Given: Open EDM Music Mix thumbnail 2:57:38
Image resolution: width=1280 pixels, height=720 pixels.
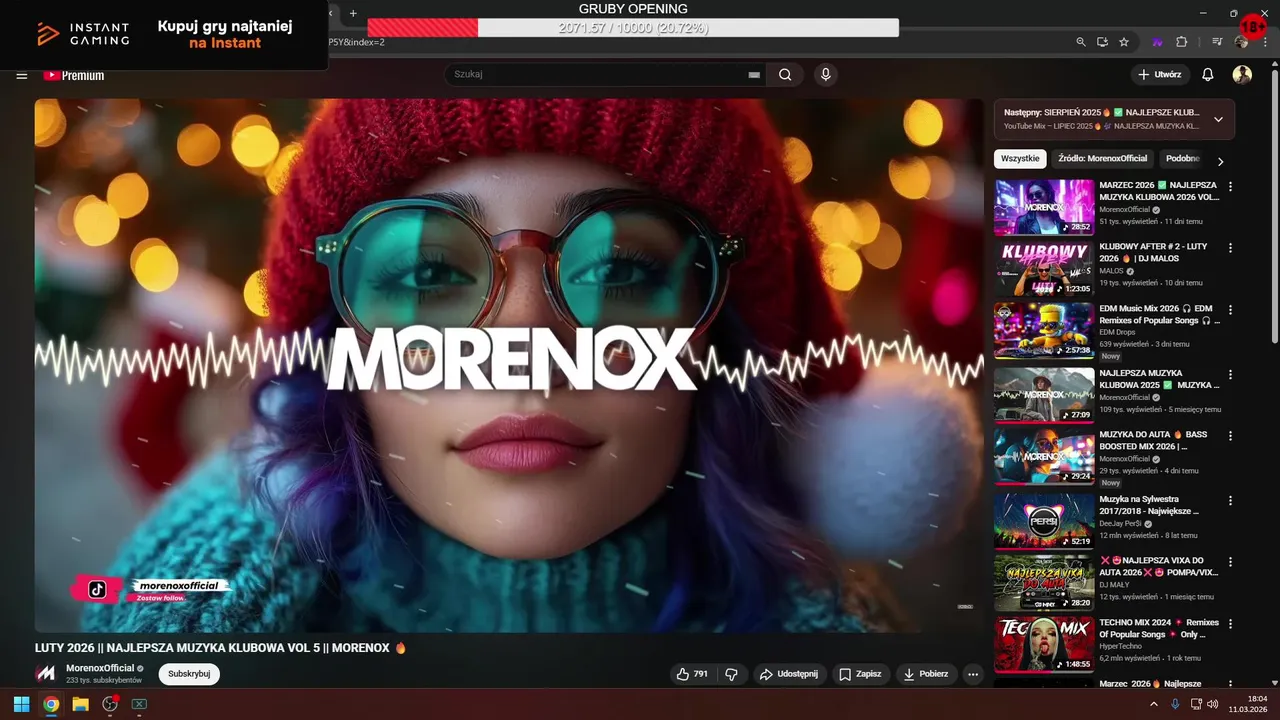Looking at the screenshot, I should click(1044, 331).
